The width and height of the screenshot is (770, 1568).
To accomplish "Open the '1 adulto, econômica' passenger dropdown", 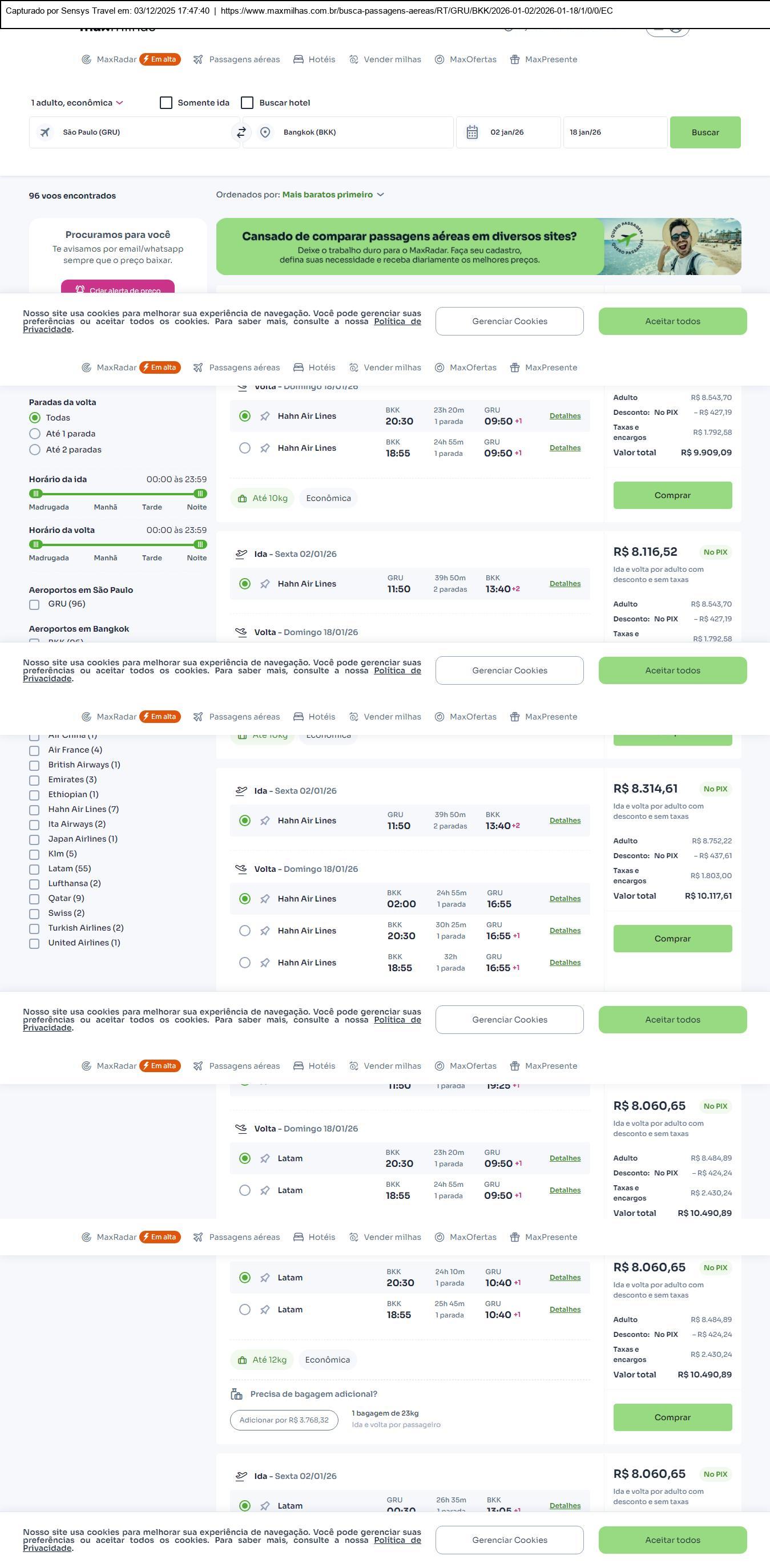I will [76, 103].
